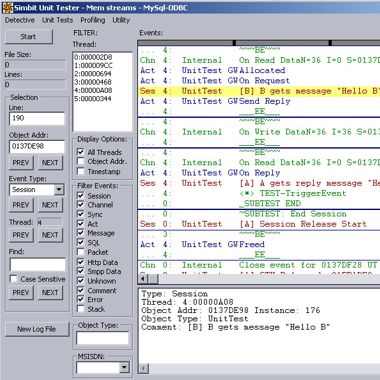Toggle the Http Data filter checkbox
380x380 pixels.
coord(81,262)
